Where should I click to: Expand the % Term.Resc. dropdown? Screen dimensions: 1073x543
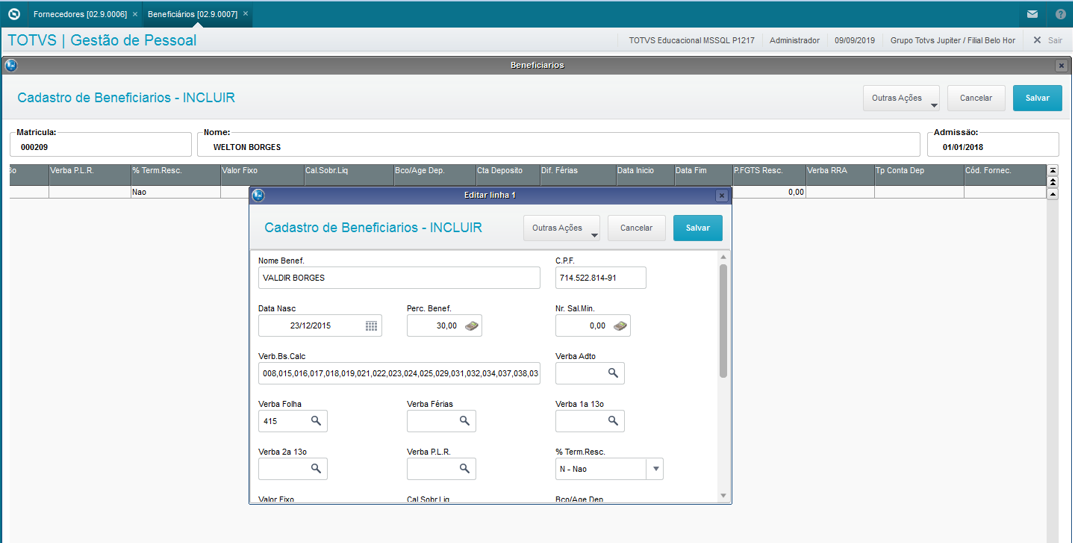click(655, 469)
